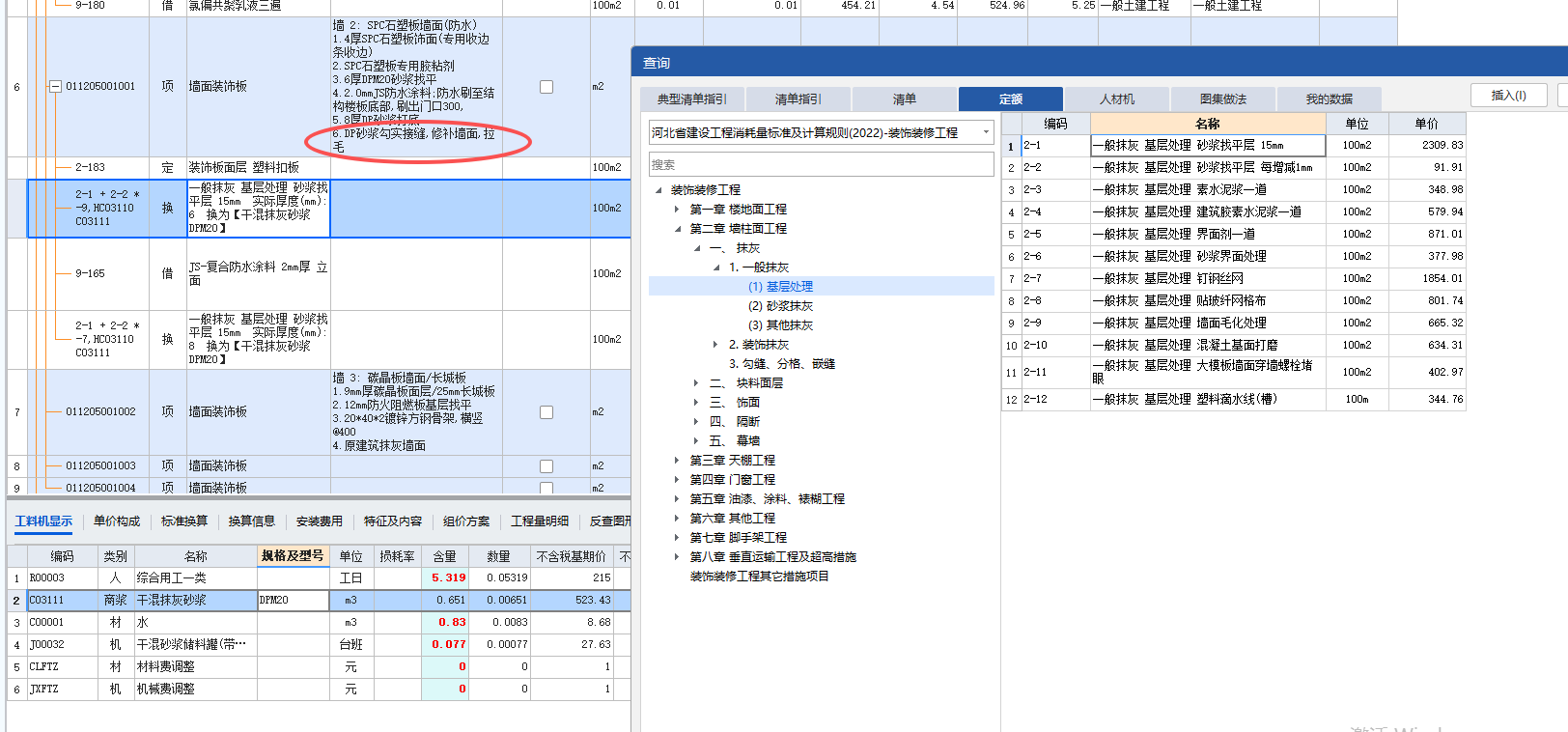Select 3. 勾缝、分格、嵌缝 tree item
Viewport: 1568px width, 732px height.
(782, 364)
